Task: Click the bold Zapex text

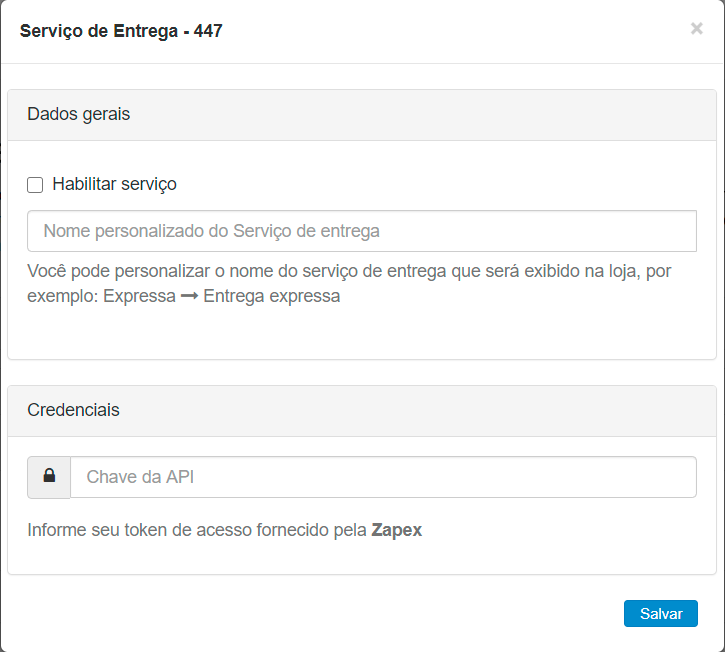Action: [396, 530]
